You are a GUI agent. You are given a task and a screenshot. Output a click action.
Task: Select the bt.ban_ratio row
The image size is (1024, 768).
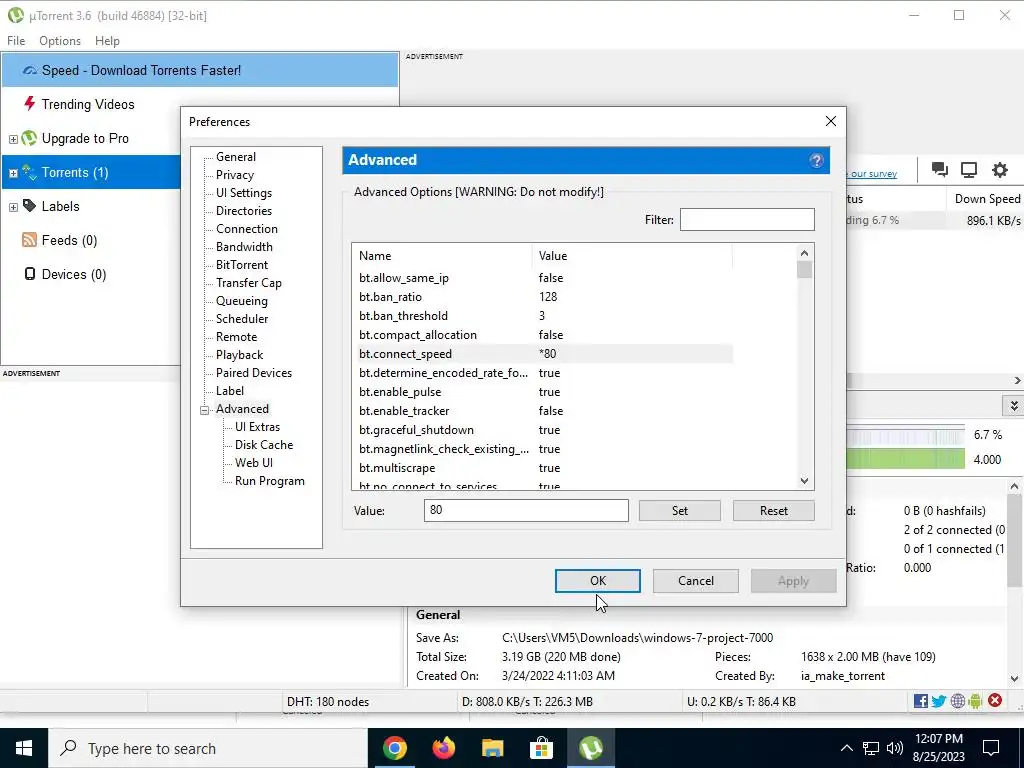(543, 296)
